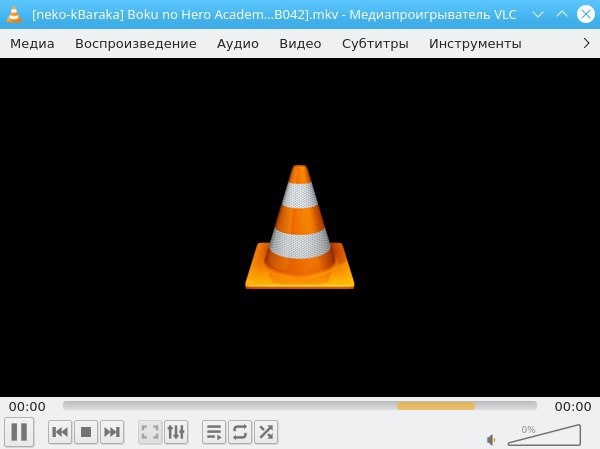Click the VLC cone icon in the title bar
The height and width of the screenshot is (449, 600).
[x=15, y=15]
